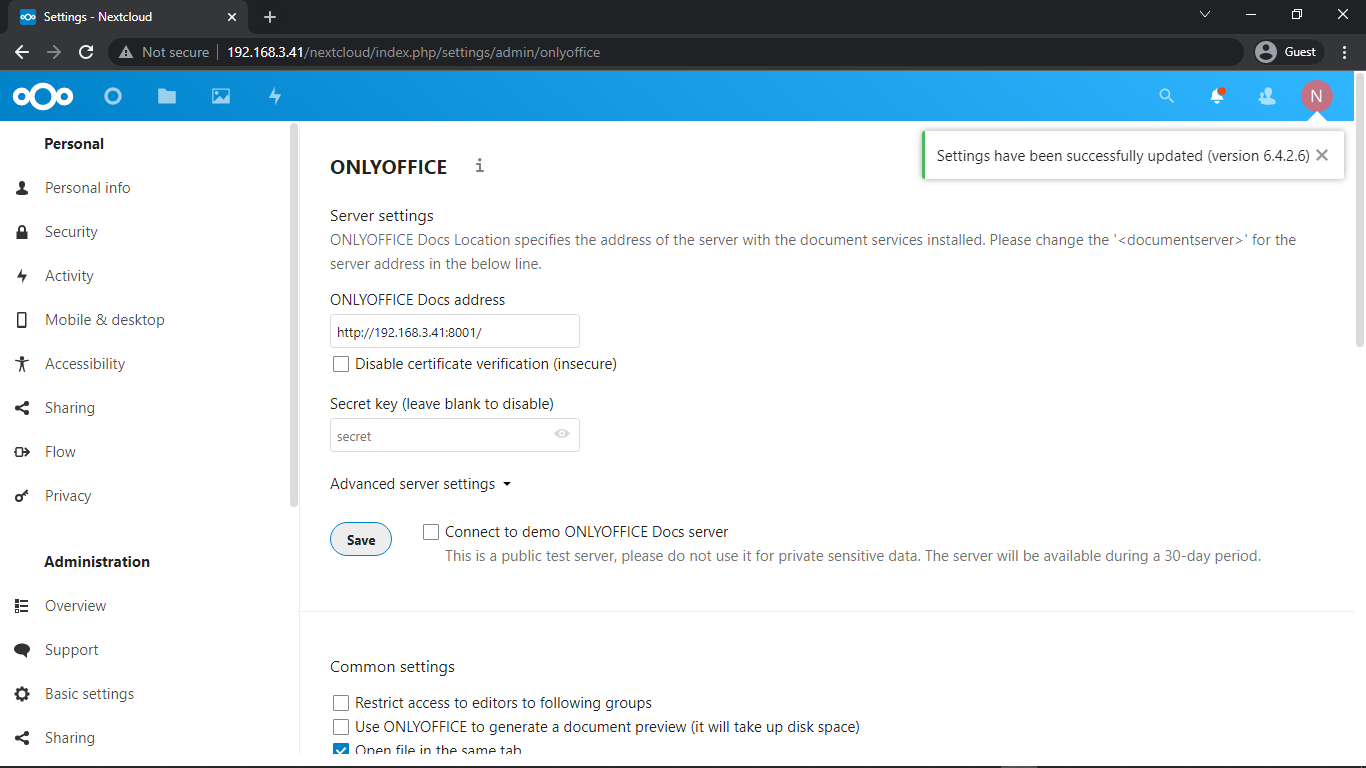Open Support section
This screenshot has width=1366, height=768.
pyautogui.click(x=72, y=650)
